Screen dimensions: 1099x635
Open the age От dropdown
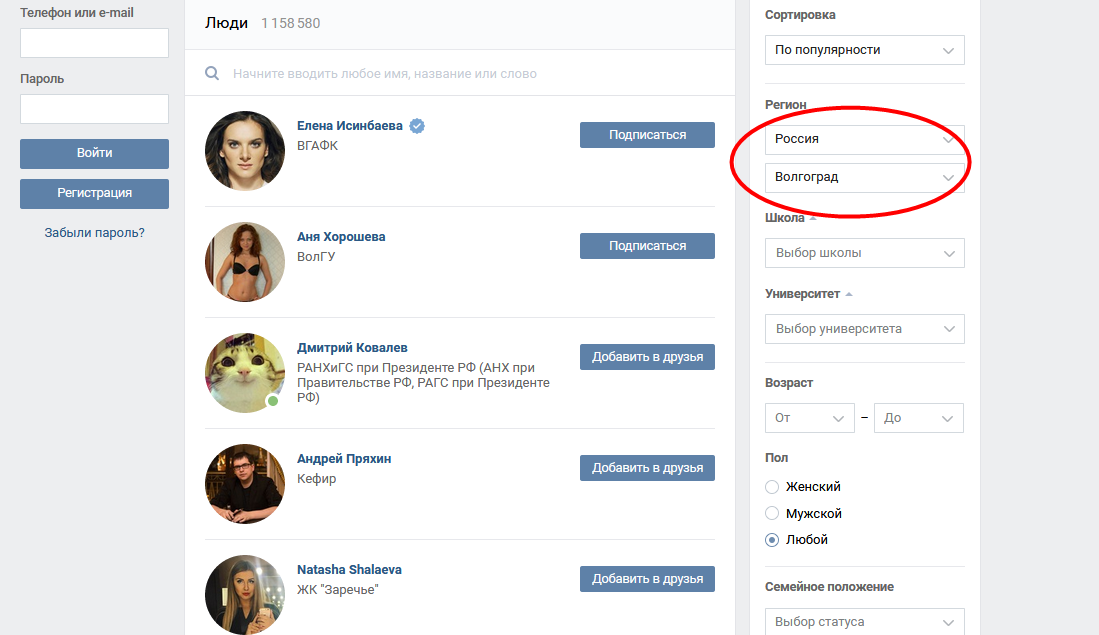click(810, 418)
